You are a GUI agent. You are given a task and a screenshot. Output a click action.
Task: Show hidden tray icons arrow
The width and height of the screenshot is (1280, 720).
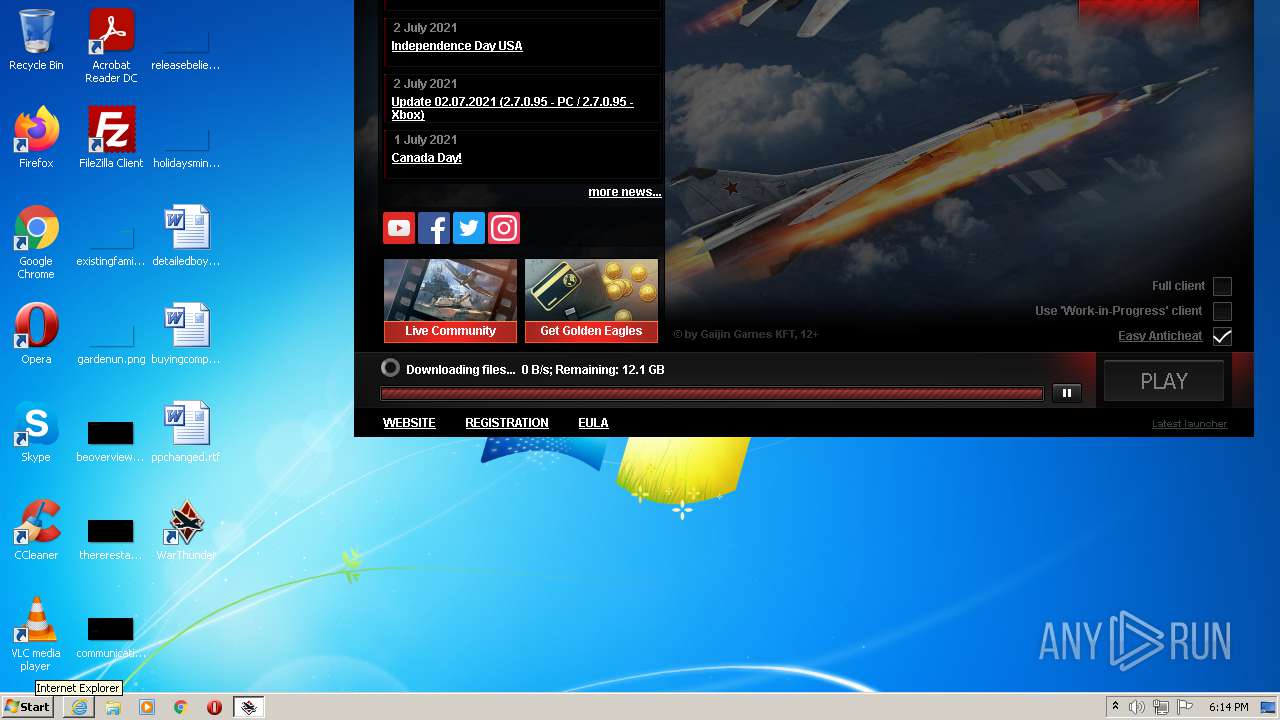click(1115, 707)
